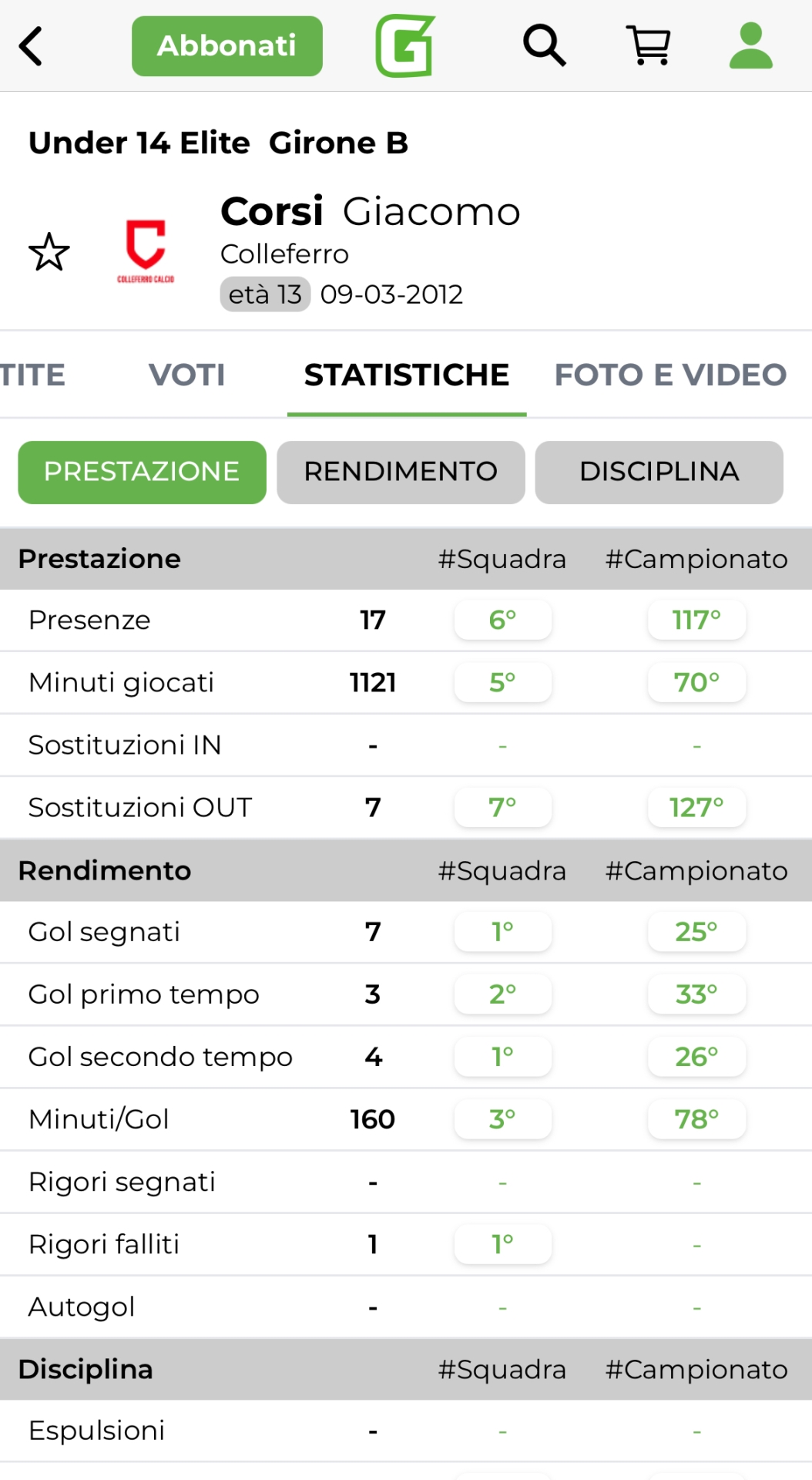Toggle the favorite star for Corsi

(x=49, y=252)
